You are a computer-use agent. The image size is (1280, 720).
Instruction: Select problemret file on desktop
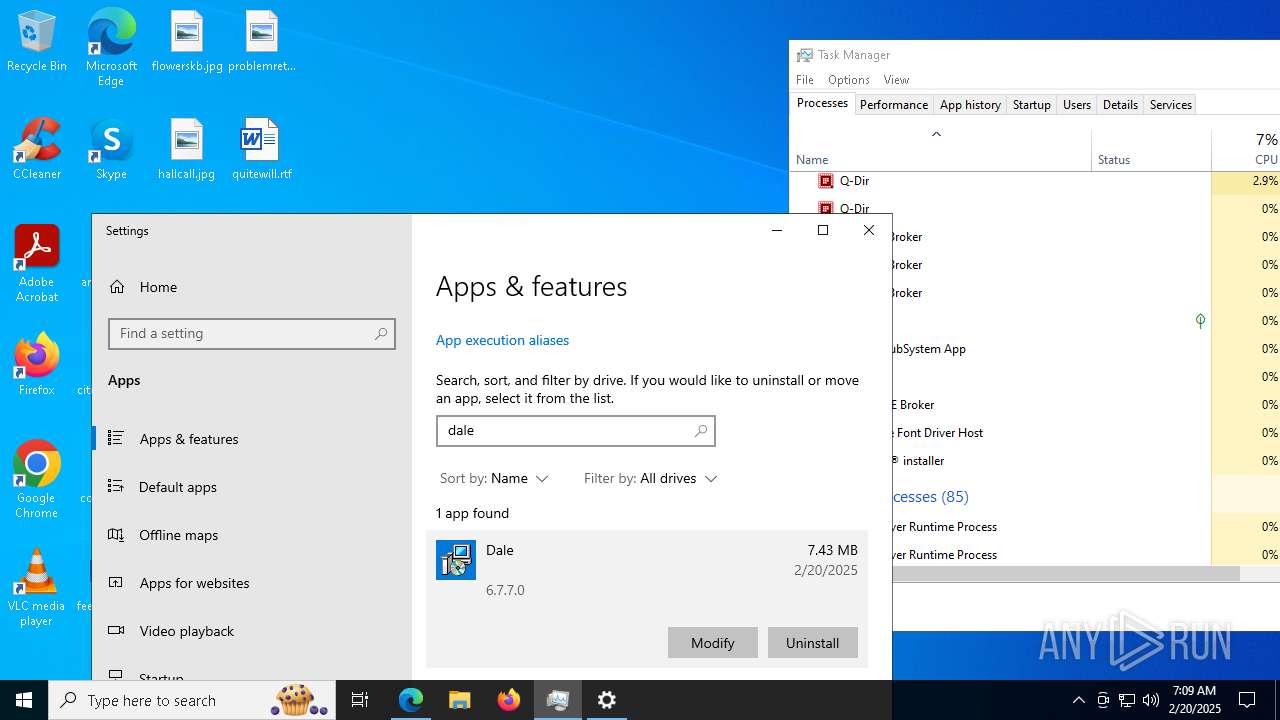point(262,42)
